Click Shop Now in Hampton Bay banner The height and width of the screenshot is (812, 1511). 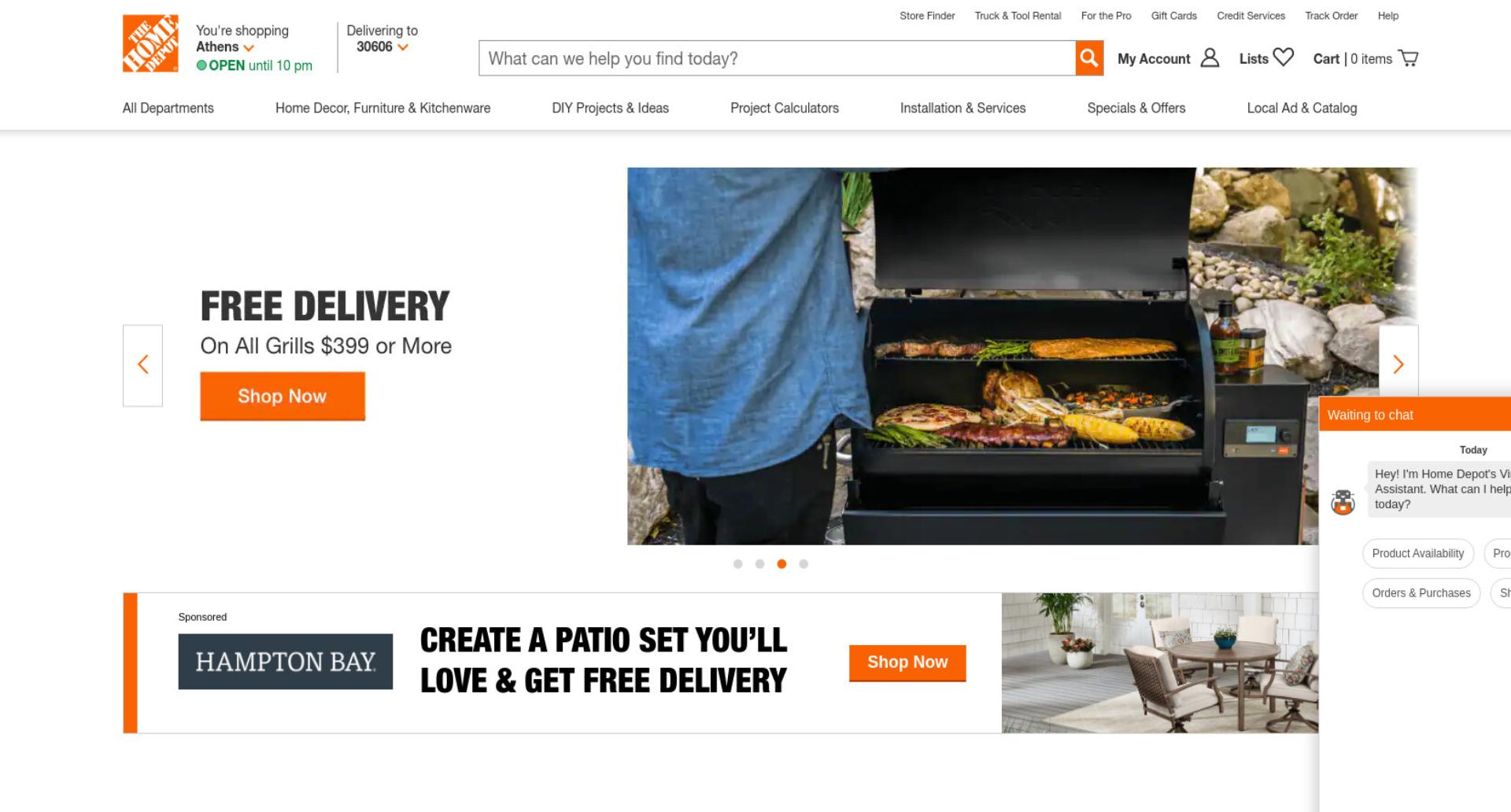click(907, 663)
